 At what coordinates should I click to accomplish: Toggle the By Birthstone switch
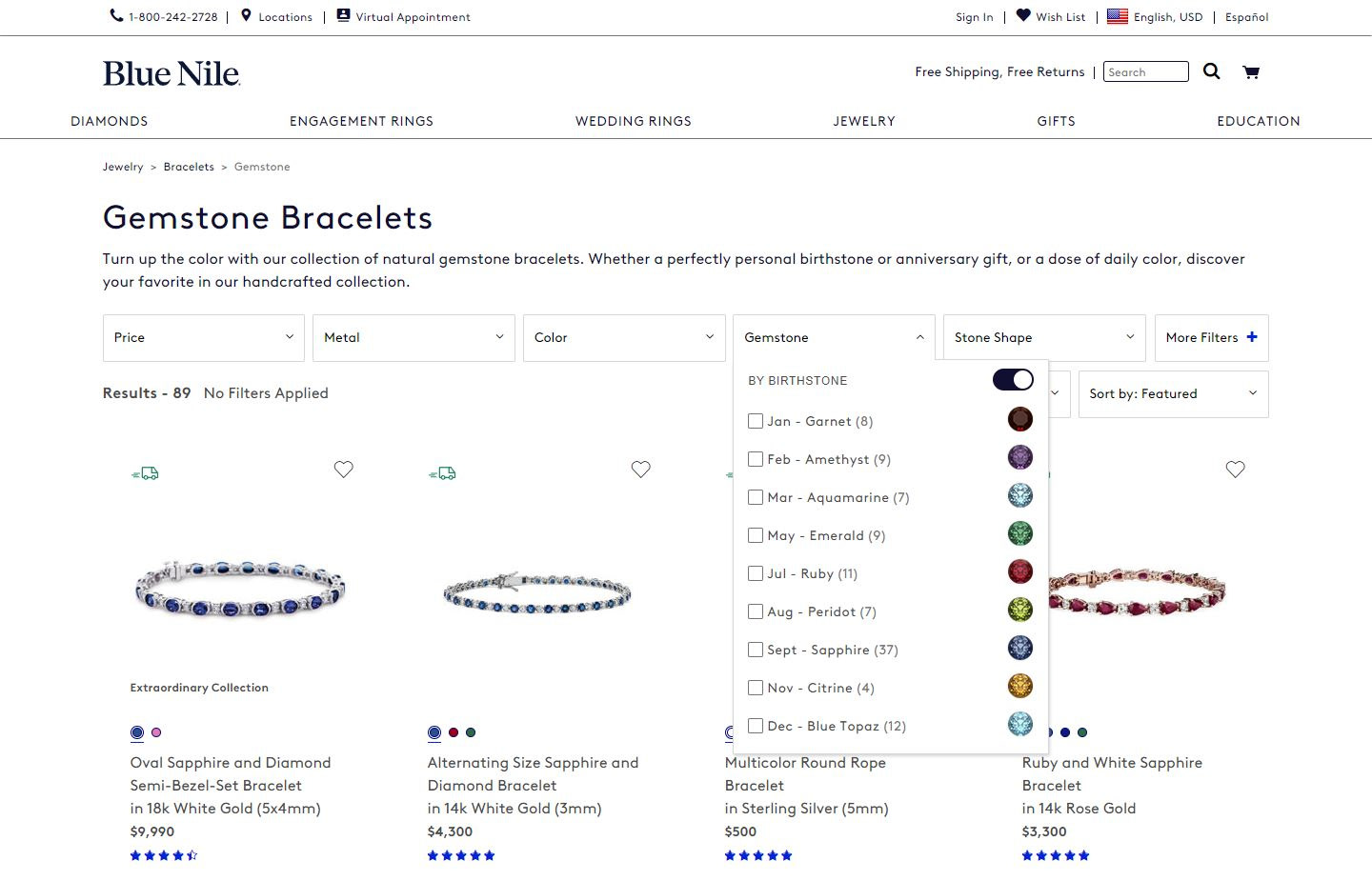click(x=1012, y=380)
